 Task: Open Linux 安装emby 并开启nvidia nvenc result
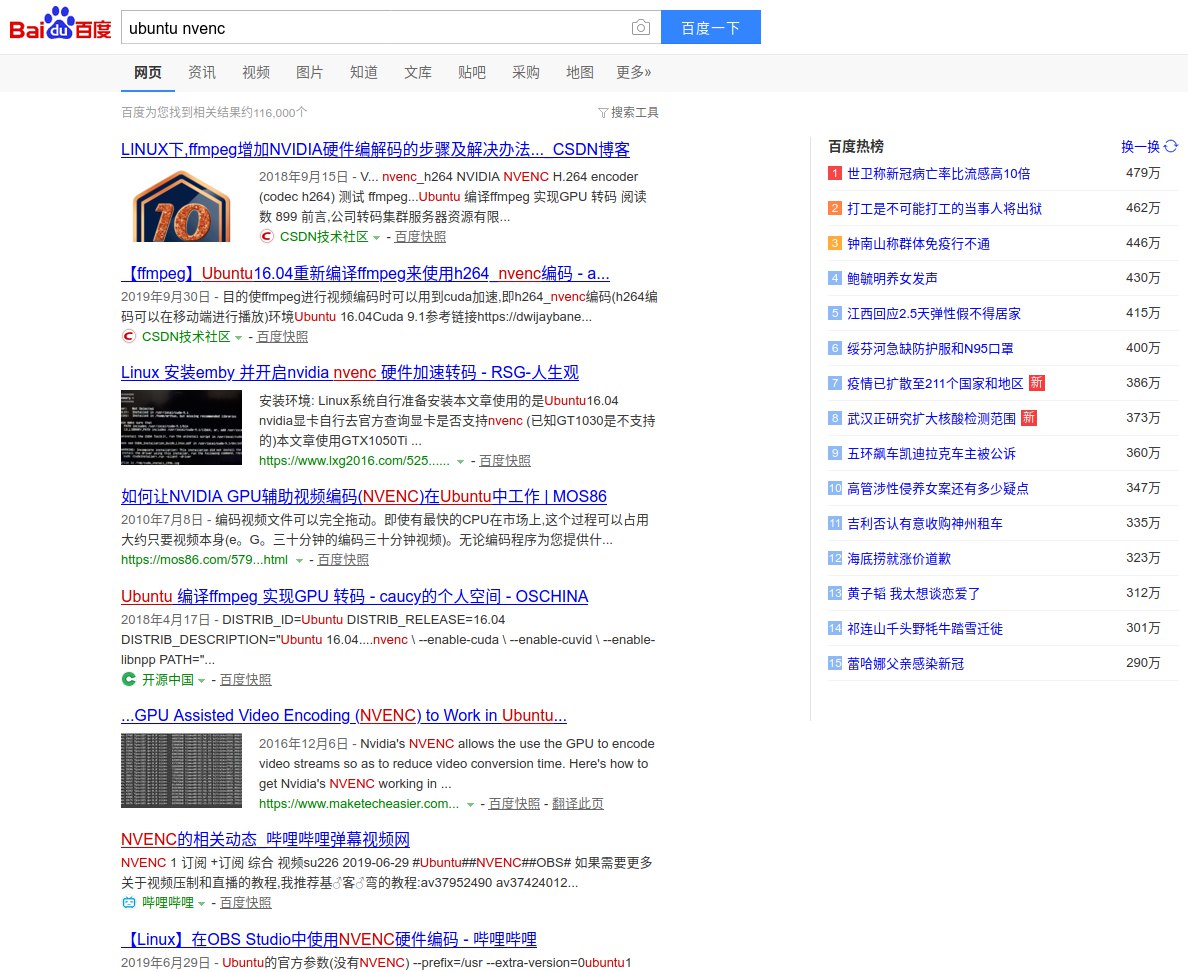[350, 373]
